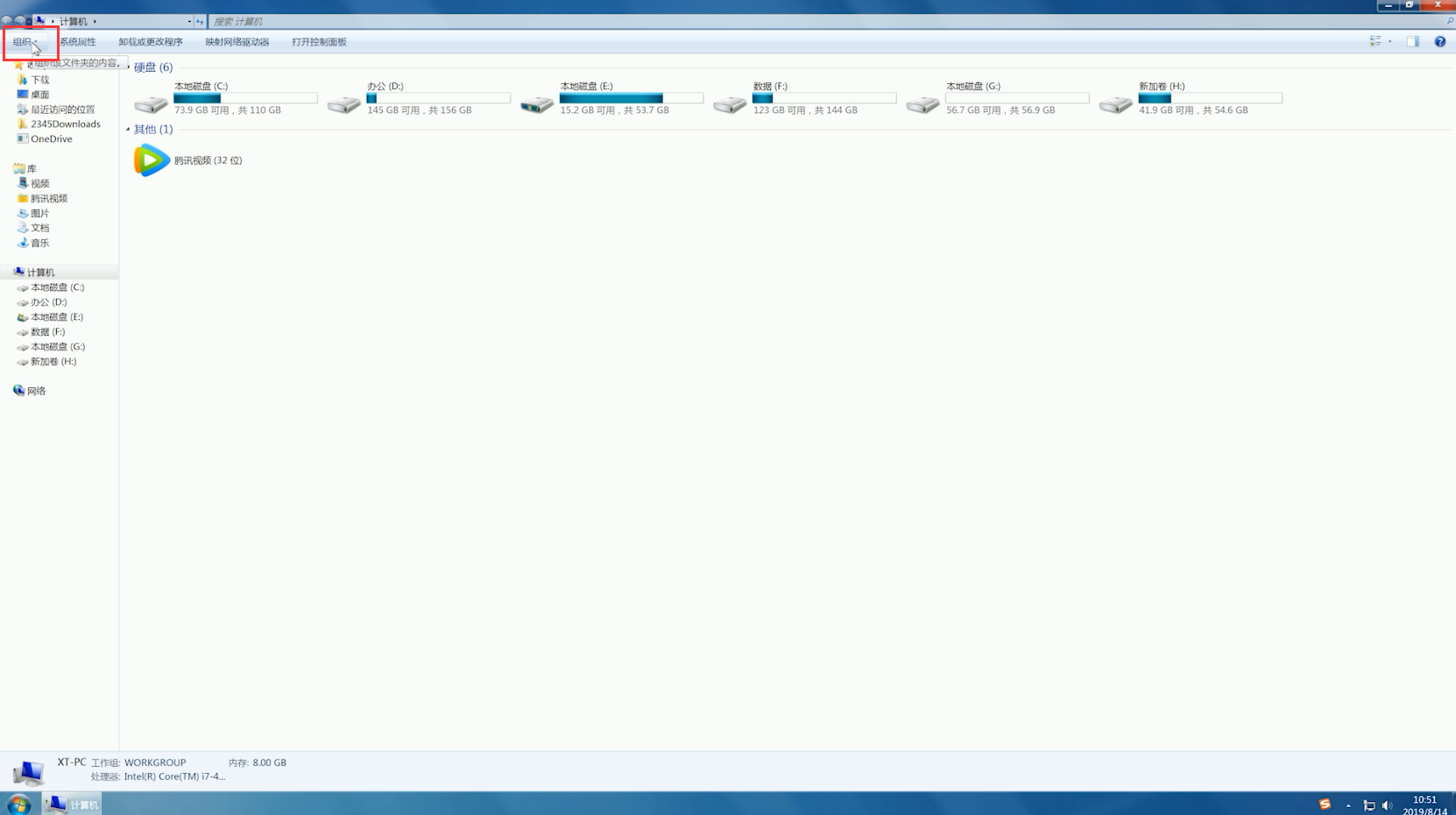Select the 腾讯视频 (32 位) play icon

pyautogui.click(x=152, y=160)
